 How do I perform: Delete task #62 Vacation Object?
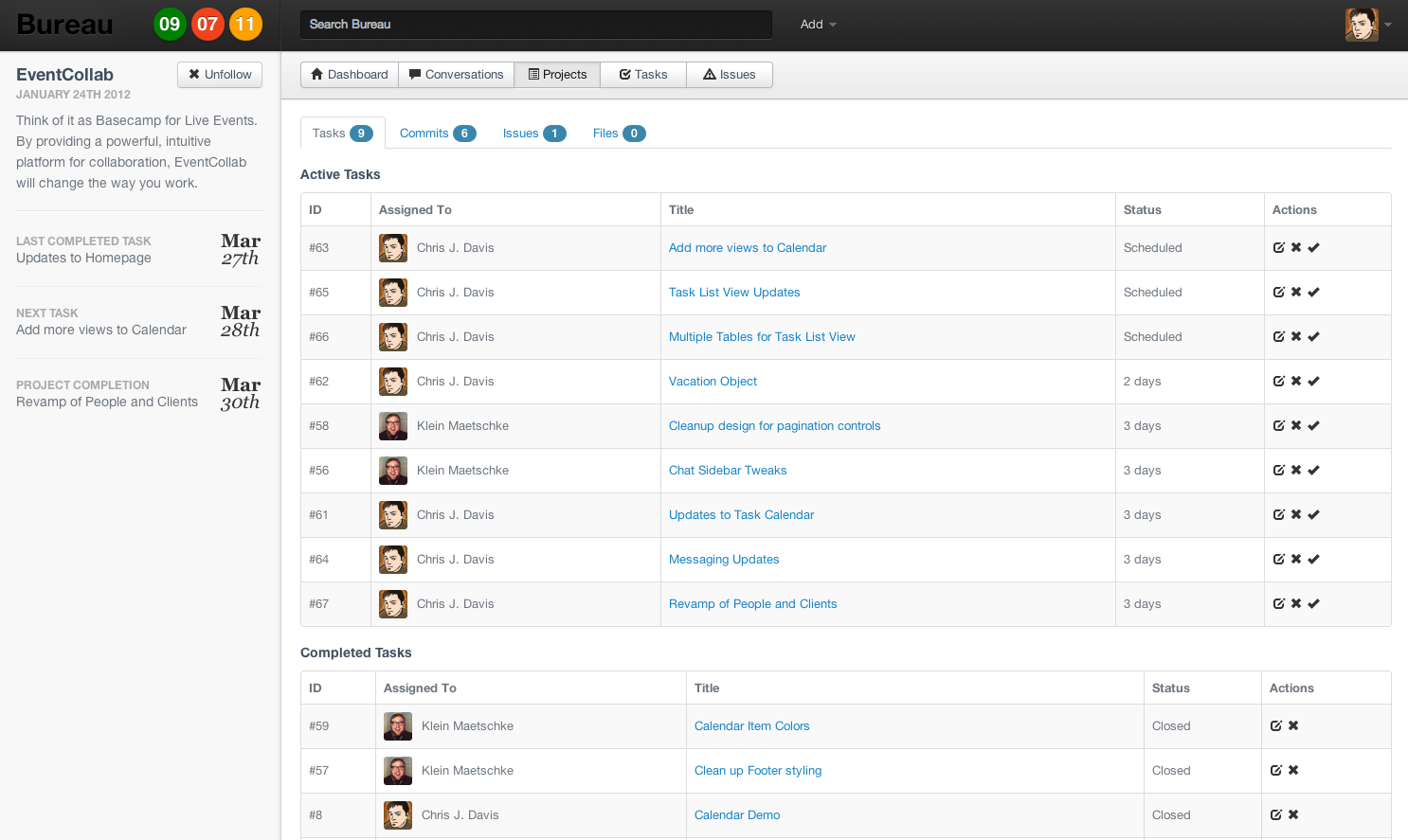click(1296, 382)
